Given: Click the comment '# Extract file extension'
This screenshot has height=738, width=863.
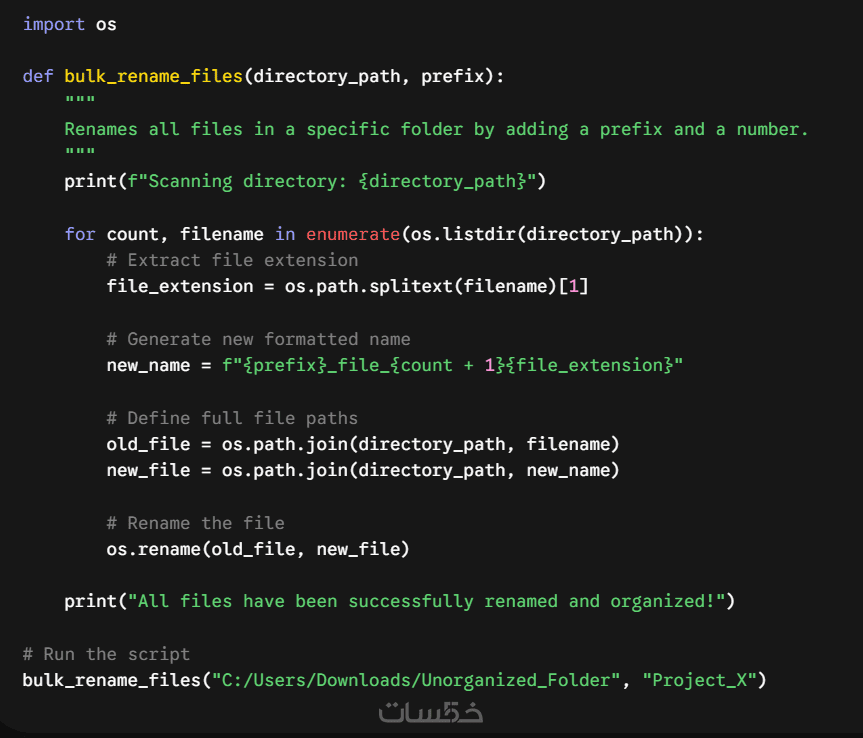Looking at the screenshot, I should click(232, 260).
